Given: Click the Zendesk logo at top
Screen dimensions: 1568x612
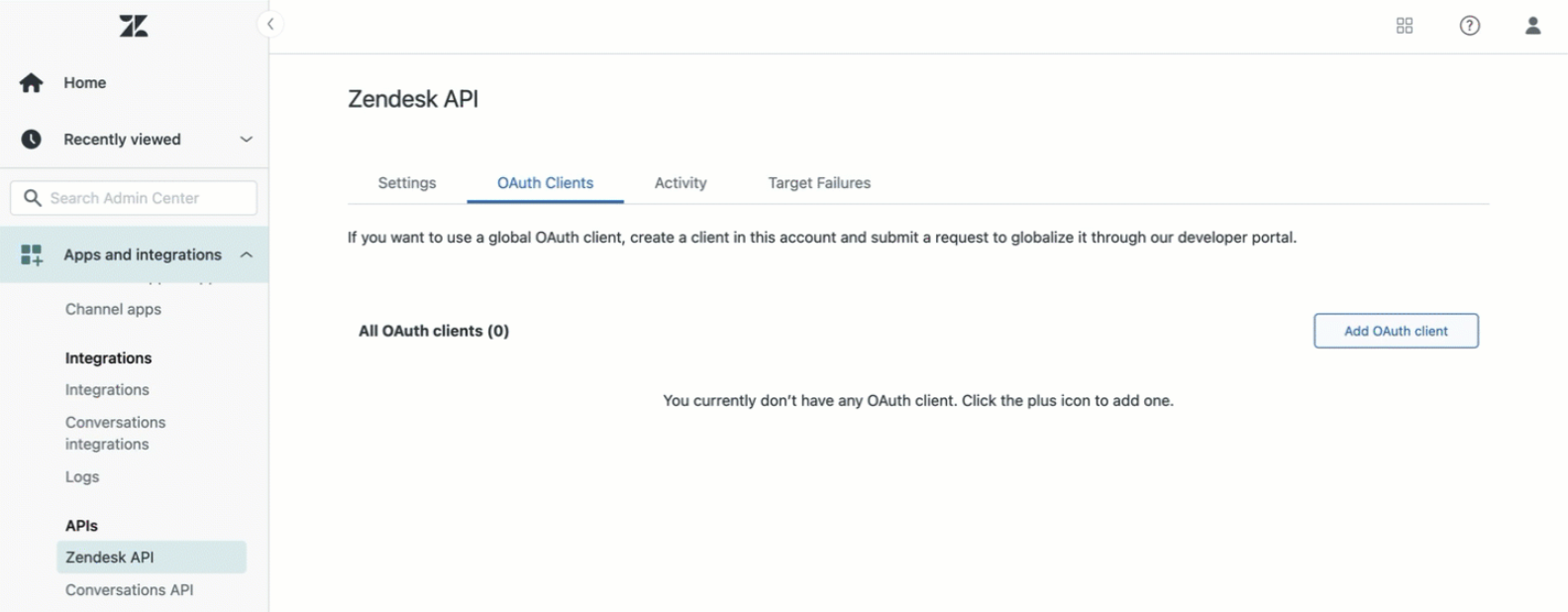Looking at the screenshot, I should pyautogui.click(x=134, y=26).
